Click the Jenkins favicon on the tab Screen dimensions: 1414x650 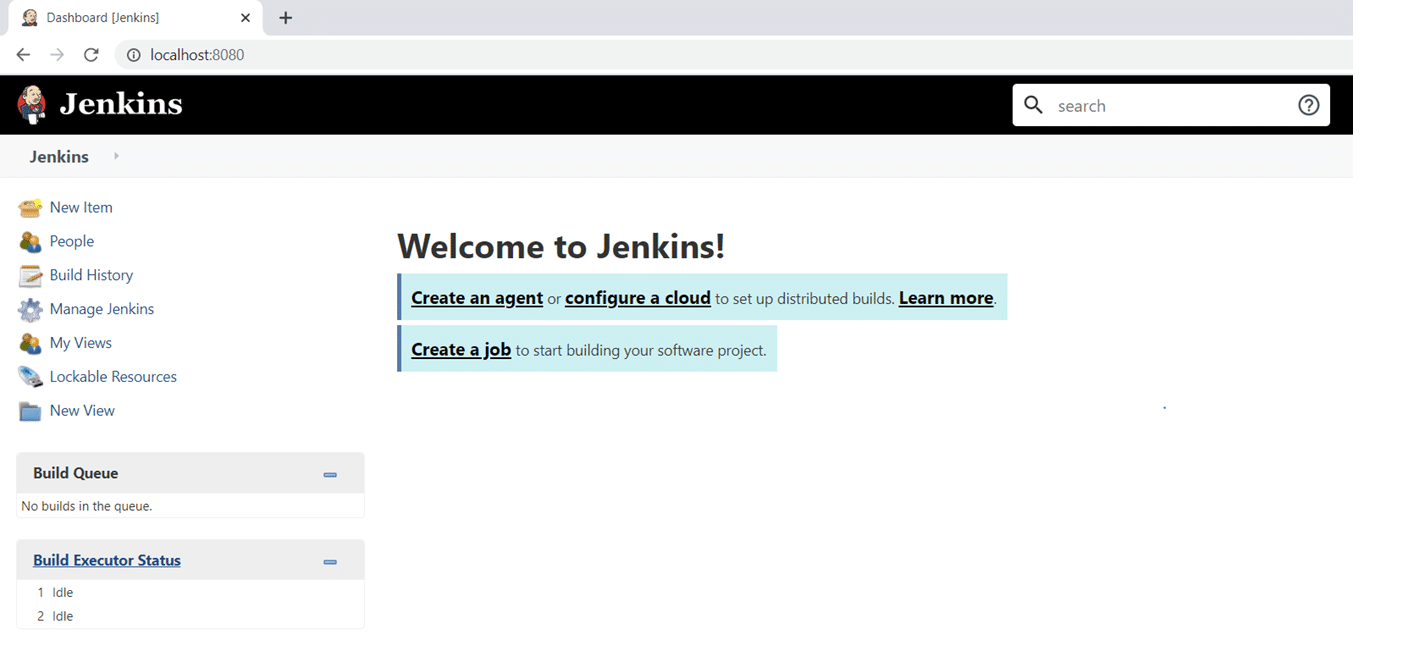pos(30,18)
